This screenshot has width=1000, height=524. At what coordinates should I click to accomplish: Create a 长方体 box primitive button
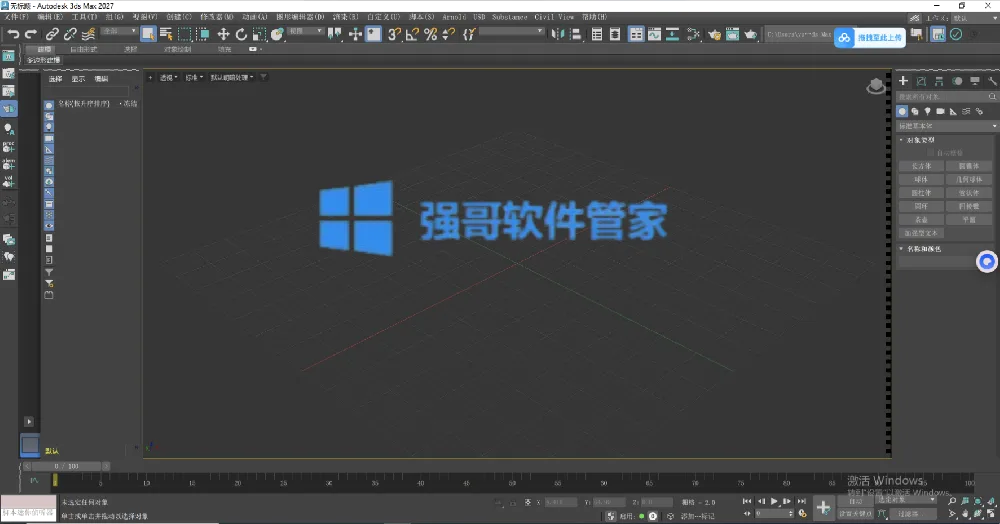(x=921, y=166)
